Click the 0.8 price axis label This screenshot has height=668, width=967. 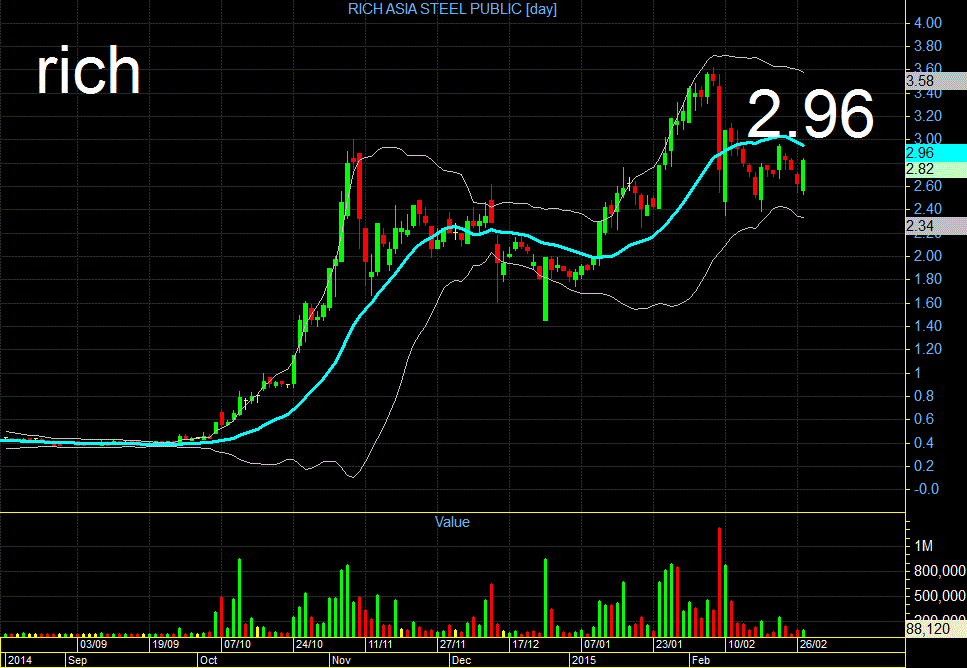pyautogui.click(x=924, y=395)
